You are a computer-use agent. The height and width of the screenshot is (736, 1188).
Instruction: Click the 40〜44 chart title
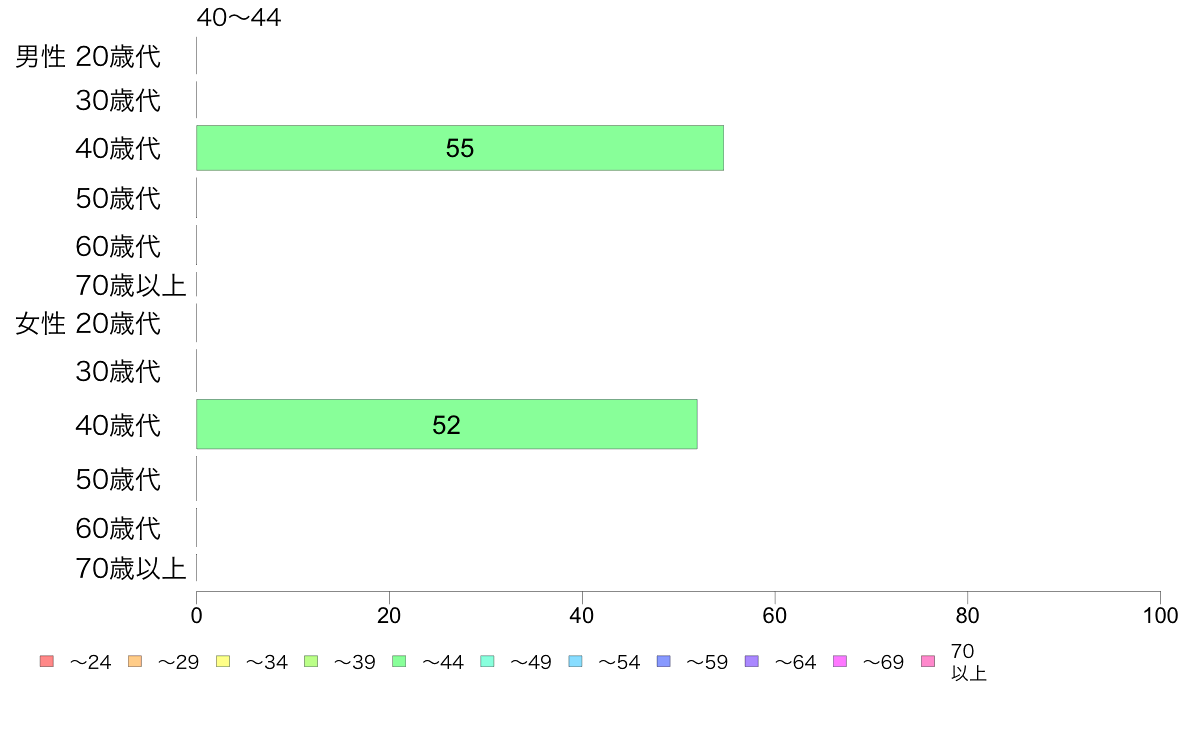point(239,17)
